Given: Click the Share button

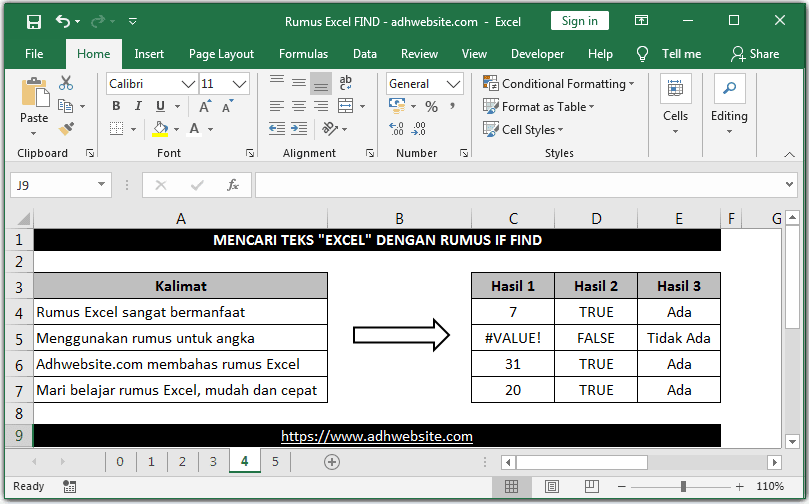Looking at the screenshot, I should tap(755, 54).
